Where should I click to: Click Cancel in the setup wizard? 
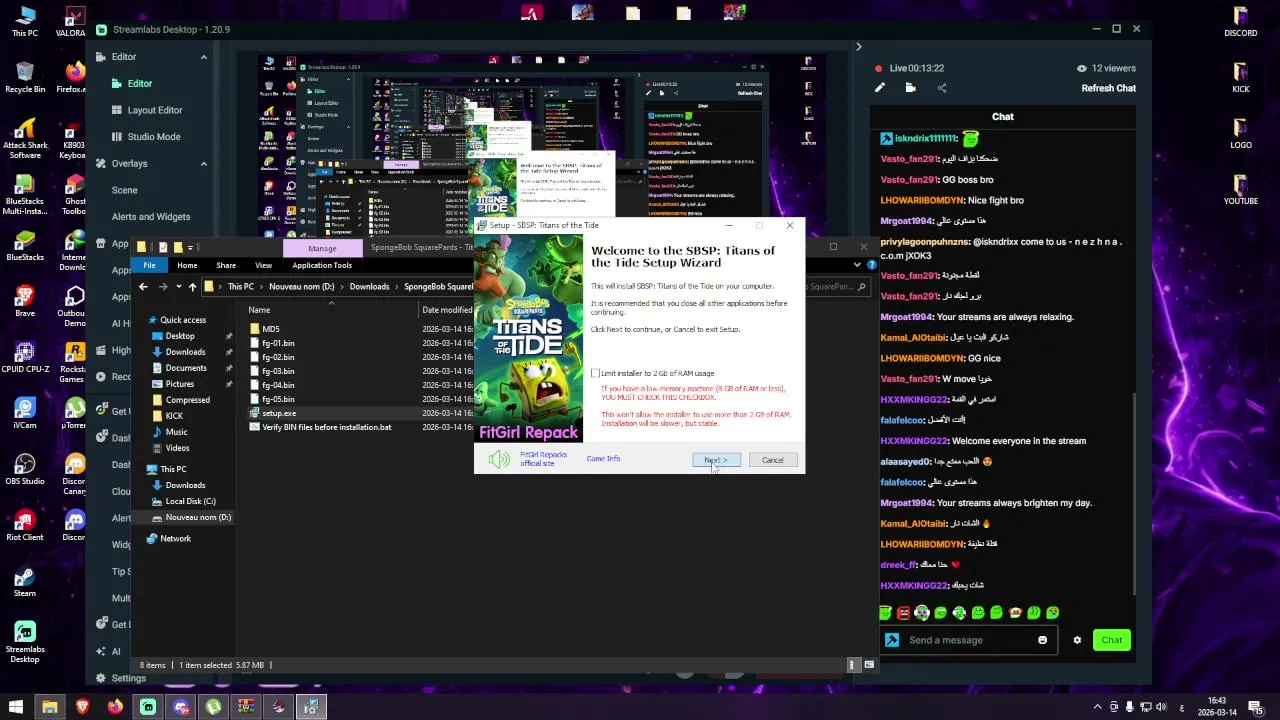pyautogui.click(x=773, y=460)
